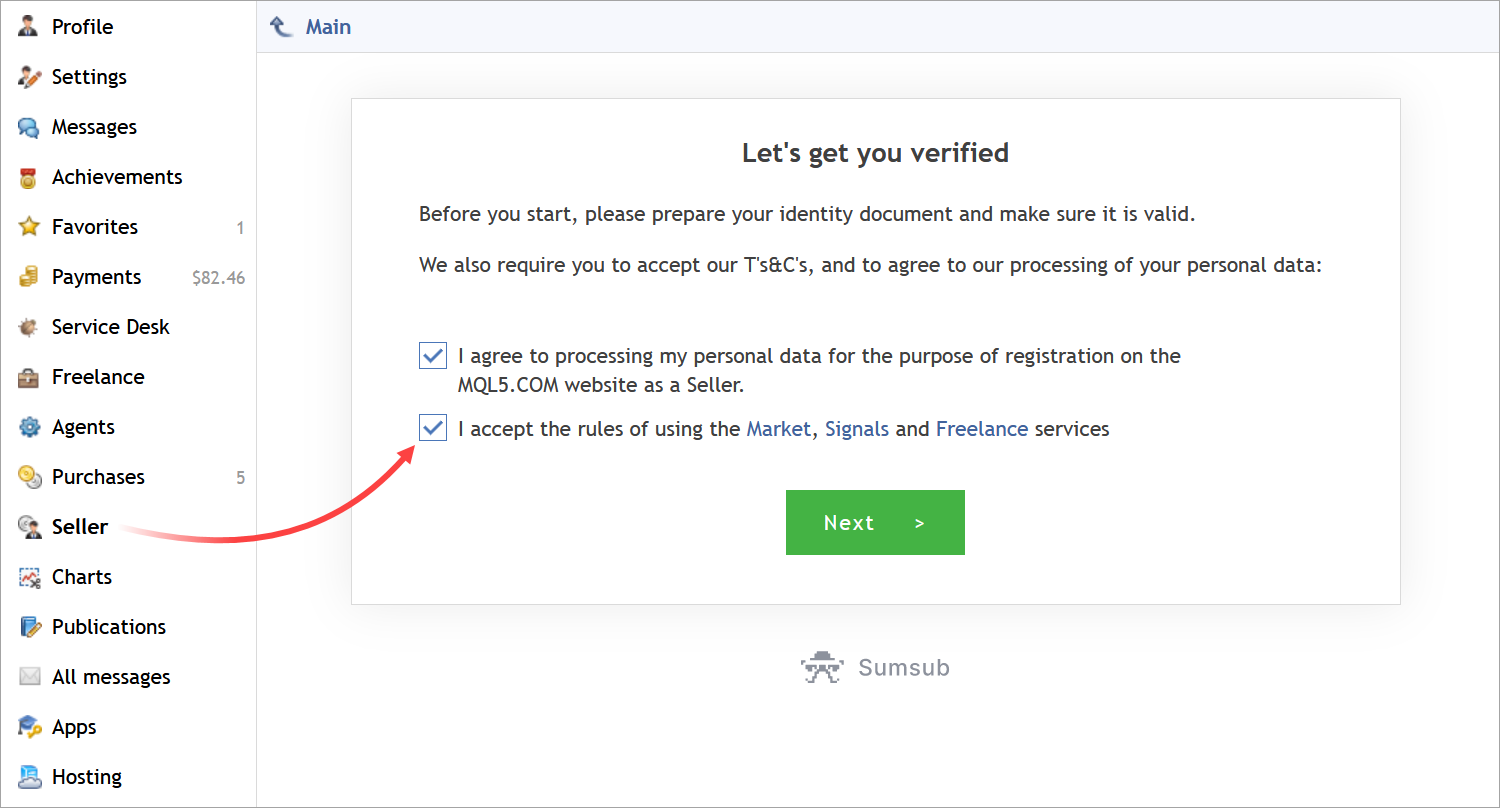Click the Freelance briefcase icon
Viewport: 1500px width, 808px height.
29,377
